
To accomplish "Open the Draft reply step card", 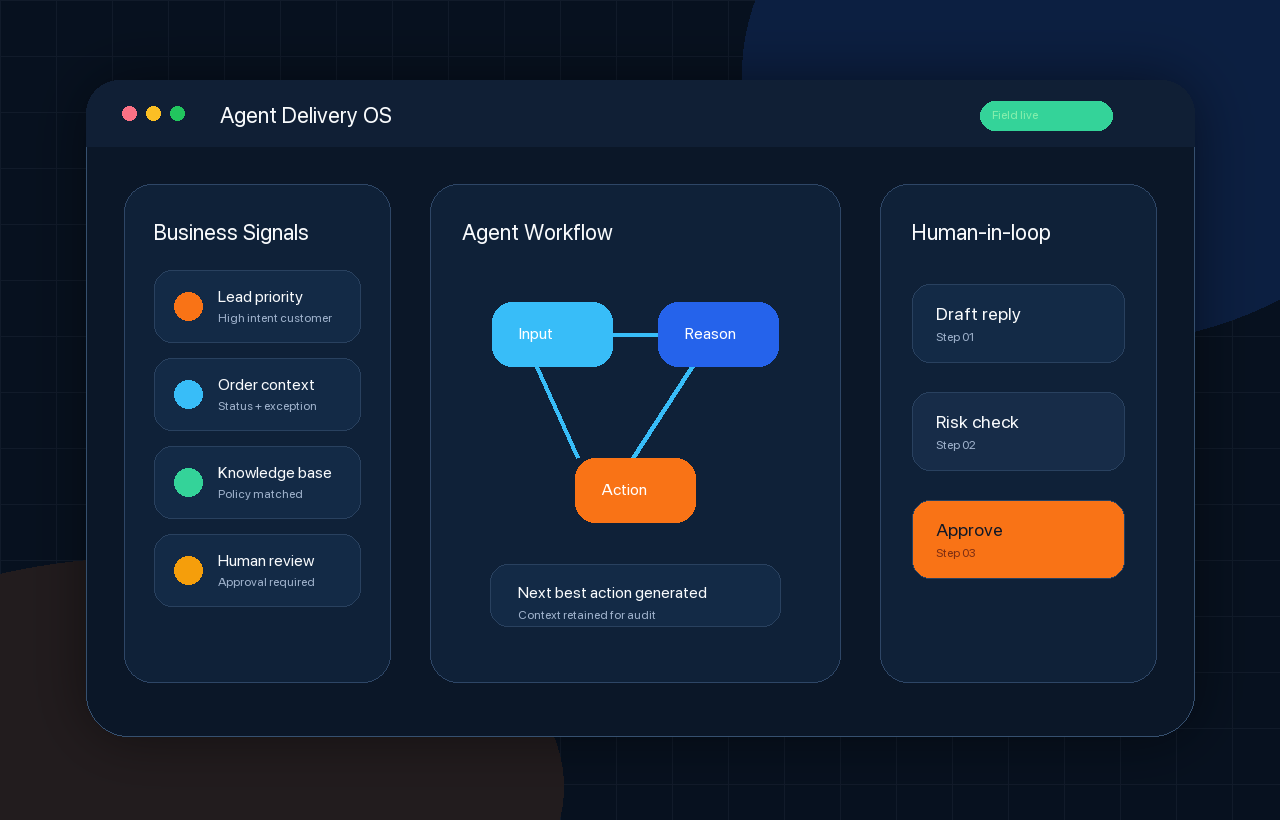I will [x=1018, y=323].
